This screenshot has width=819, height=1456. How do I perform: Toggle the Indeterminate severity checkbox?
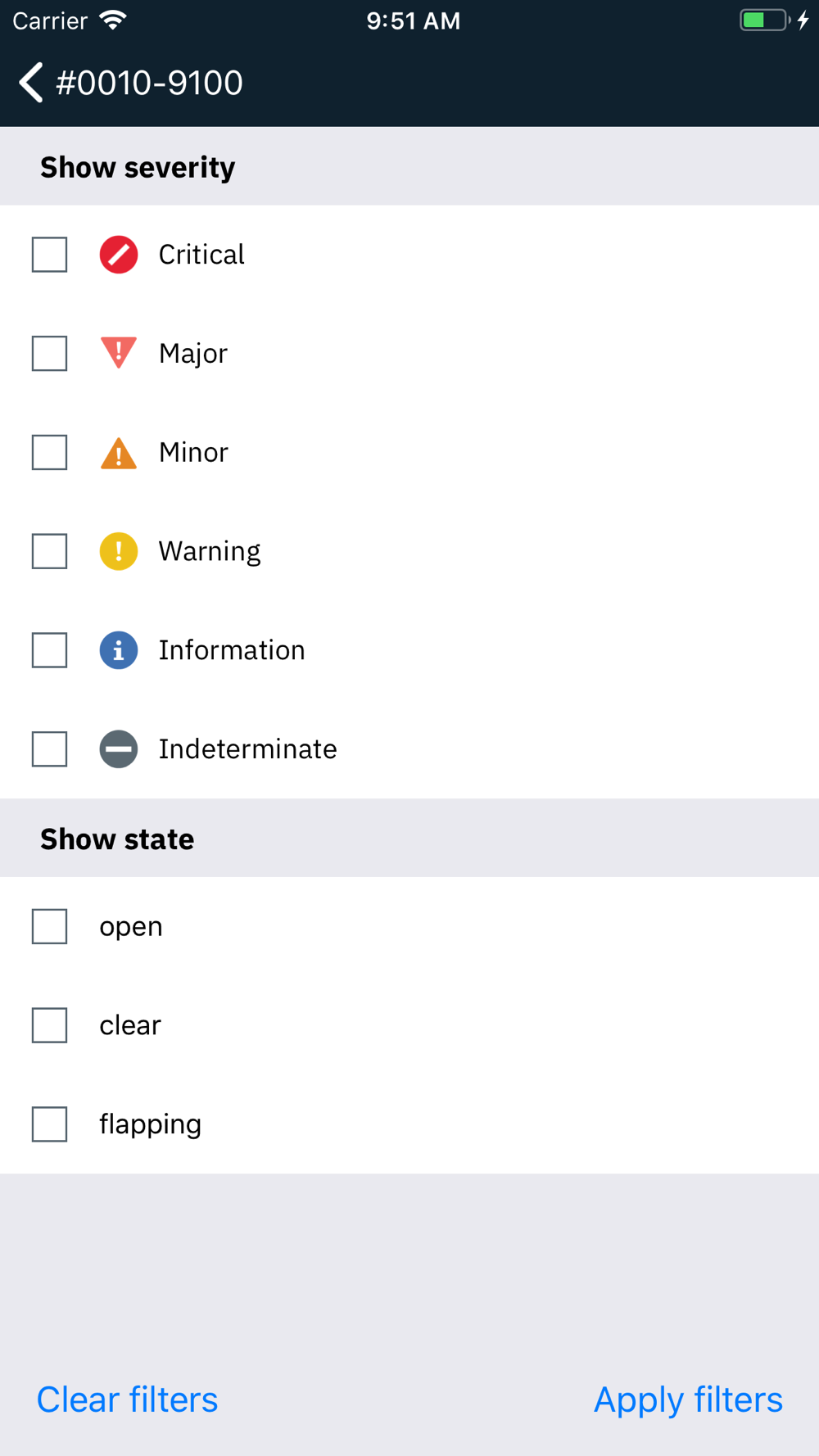pos(50,749)
